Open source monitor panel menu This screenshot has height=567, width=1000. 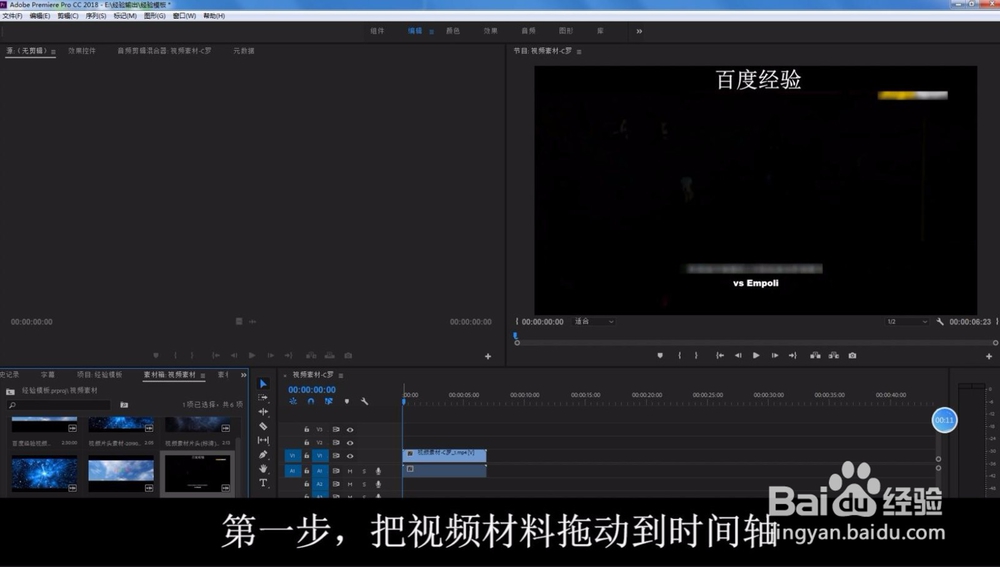tap(53, 52)
